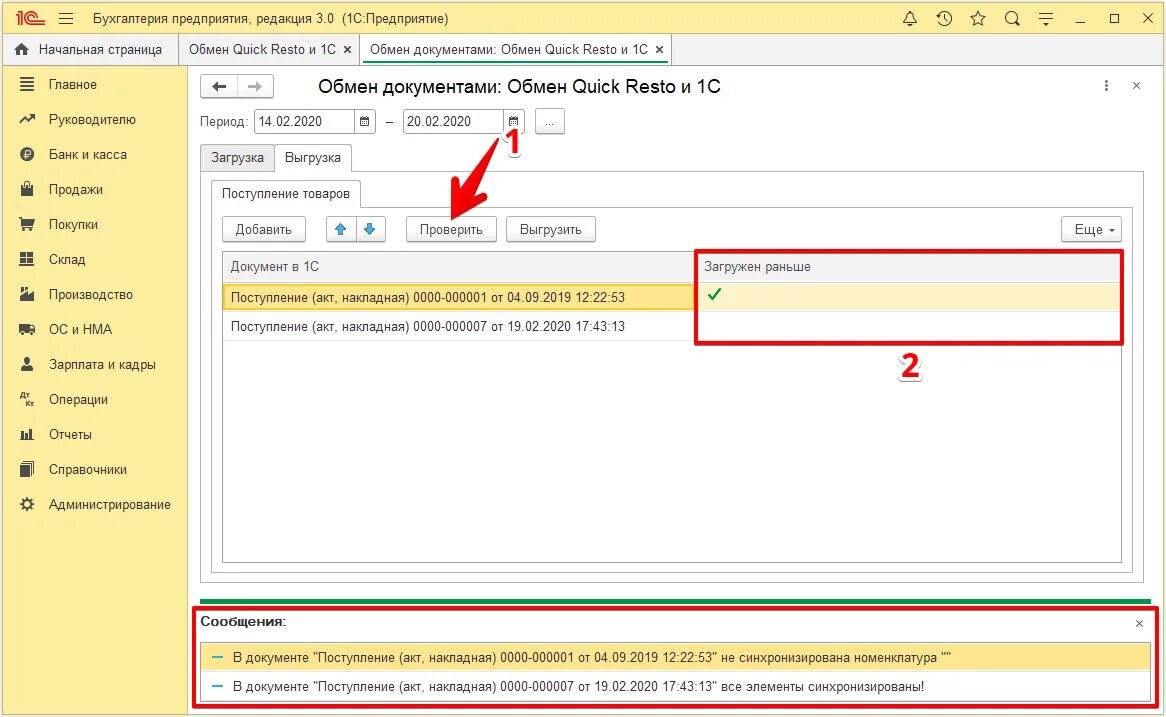Select document row 0000-000001 от 04.09.2019
Screen dimensions: 1166x717
[458, 298]
